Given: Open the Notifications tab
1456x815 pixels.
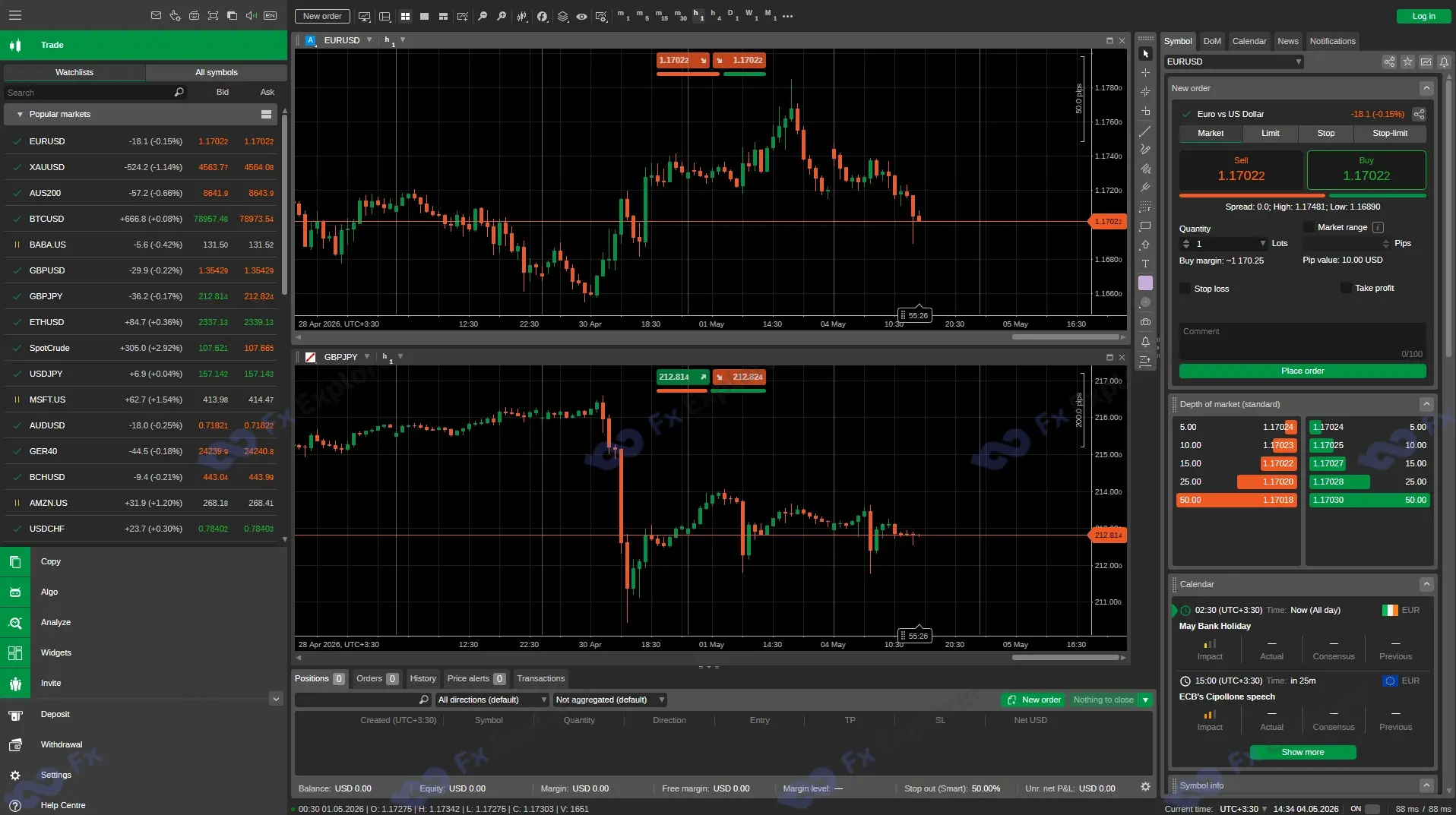Looking at the screenshot, I should coord(1332,41).
